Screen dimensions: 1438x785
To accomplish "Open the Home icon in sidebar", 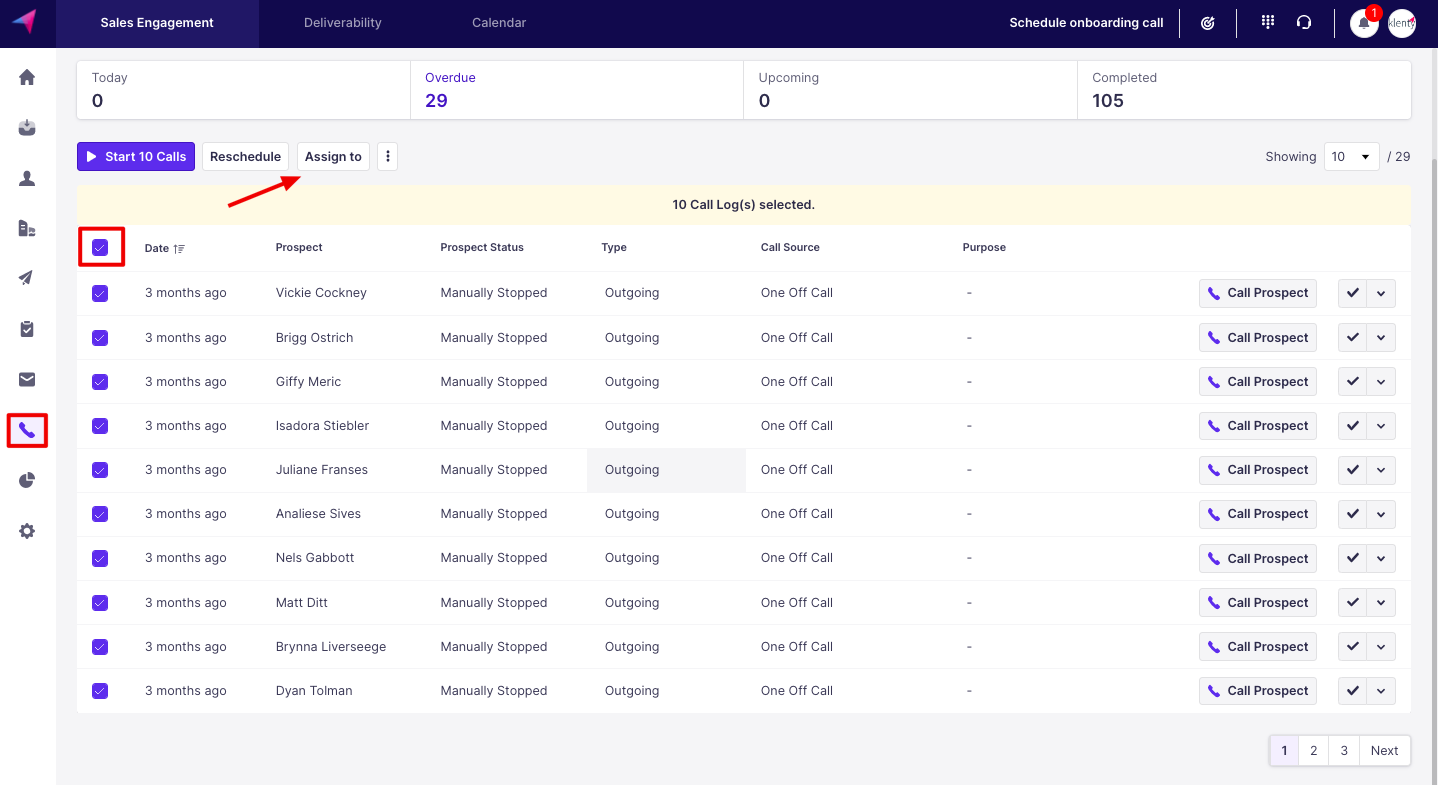I will pos(27,77).
